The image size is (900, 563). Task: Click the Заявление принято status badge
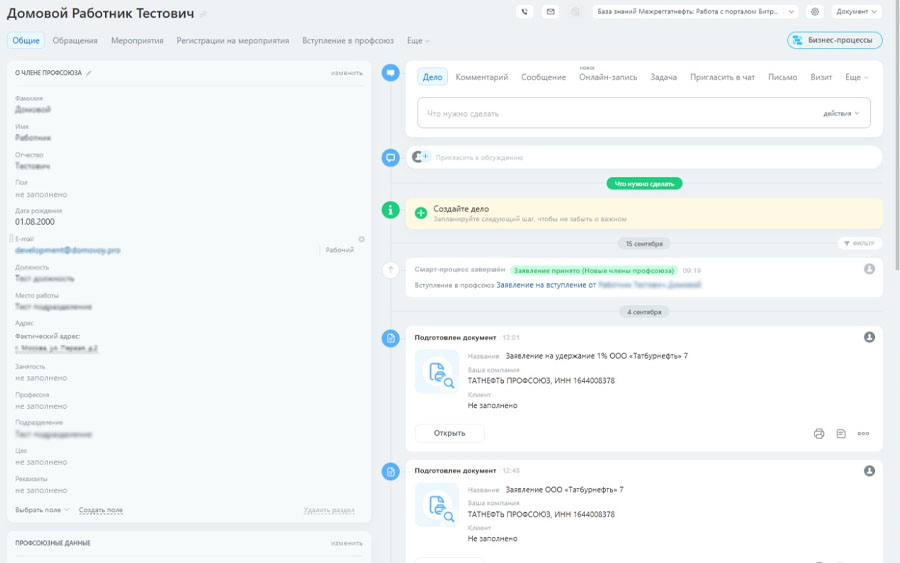tap(593, 270)
